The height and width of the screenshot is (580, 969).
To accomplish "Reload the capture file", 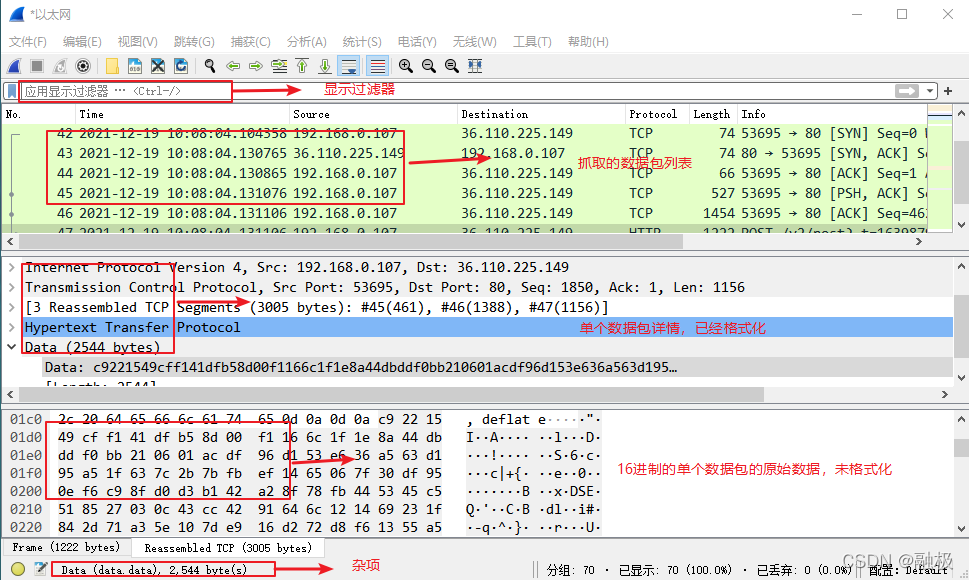I will 180,66.
